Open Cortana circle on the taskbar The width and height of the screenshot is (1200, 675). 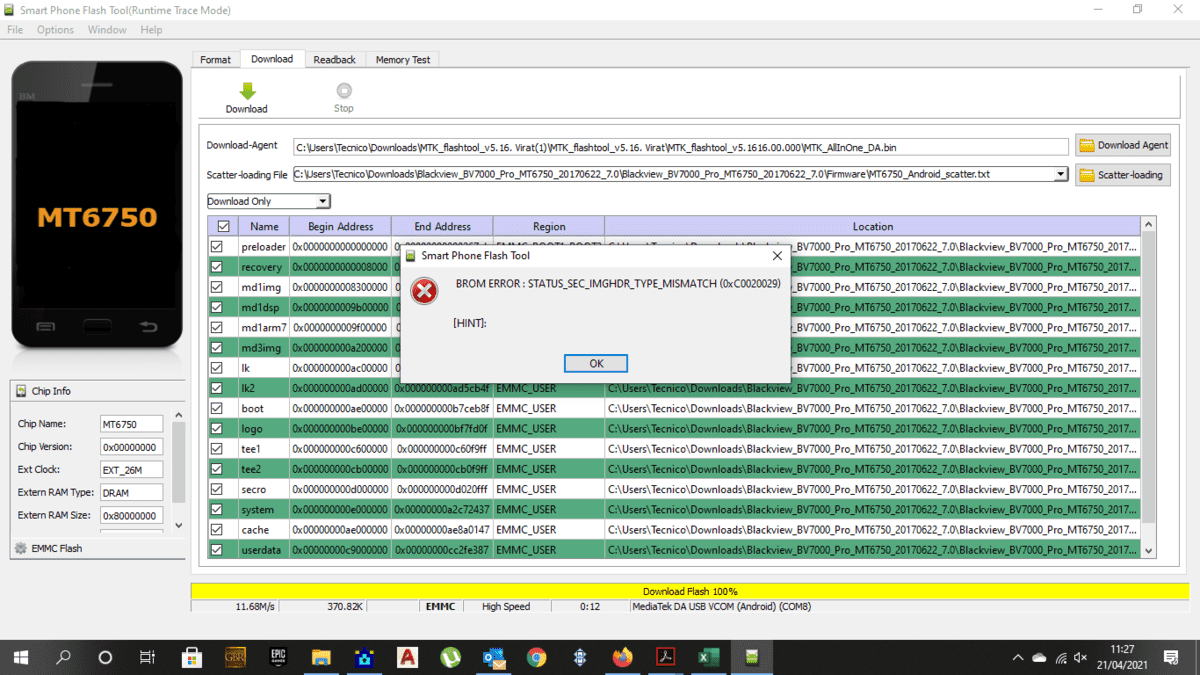pos(106,657)
